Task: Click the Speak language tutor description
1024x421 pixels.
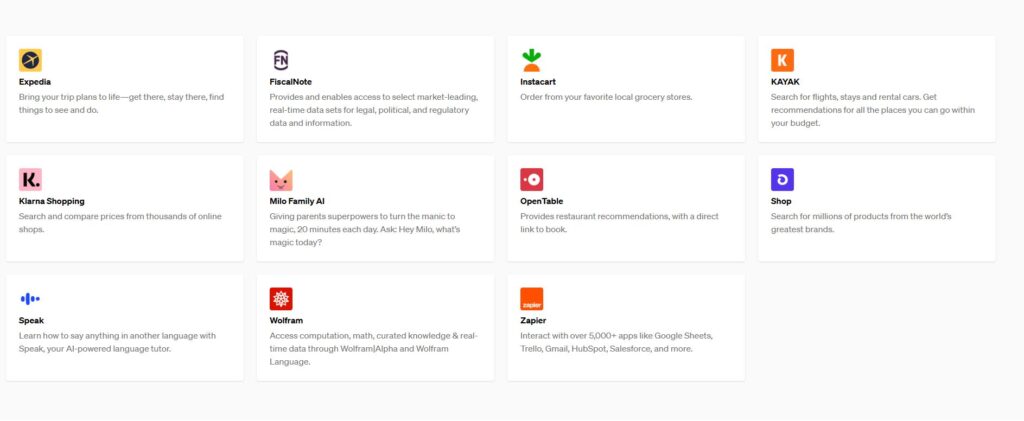Action: (x=117, y=342)
